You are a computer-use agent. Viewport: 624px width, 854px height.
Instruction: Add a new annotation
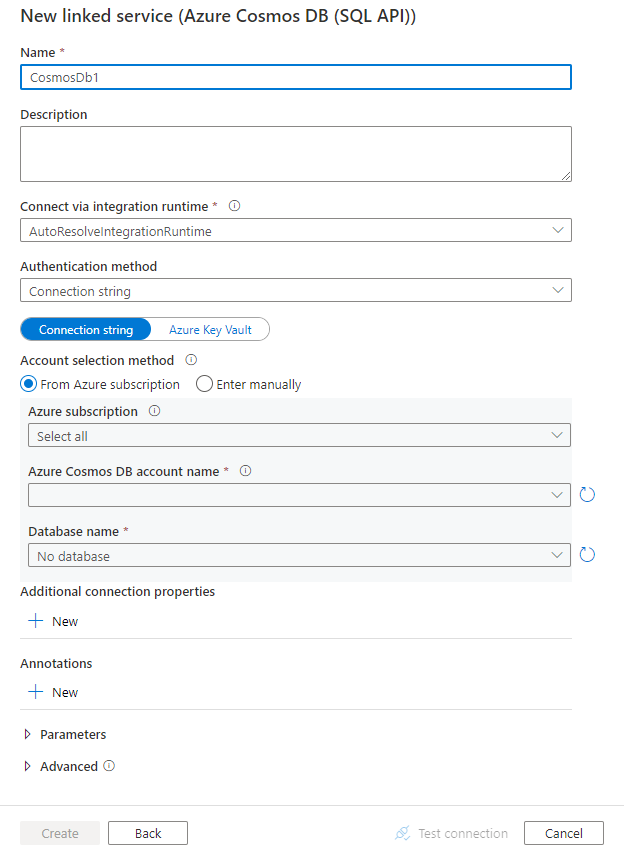point(54,692)
